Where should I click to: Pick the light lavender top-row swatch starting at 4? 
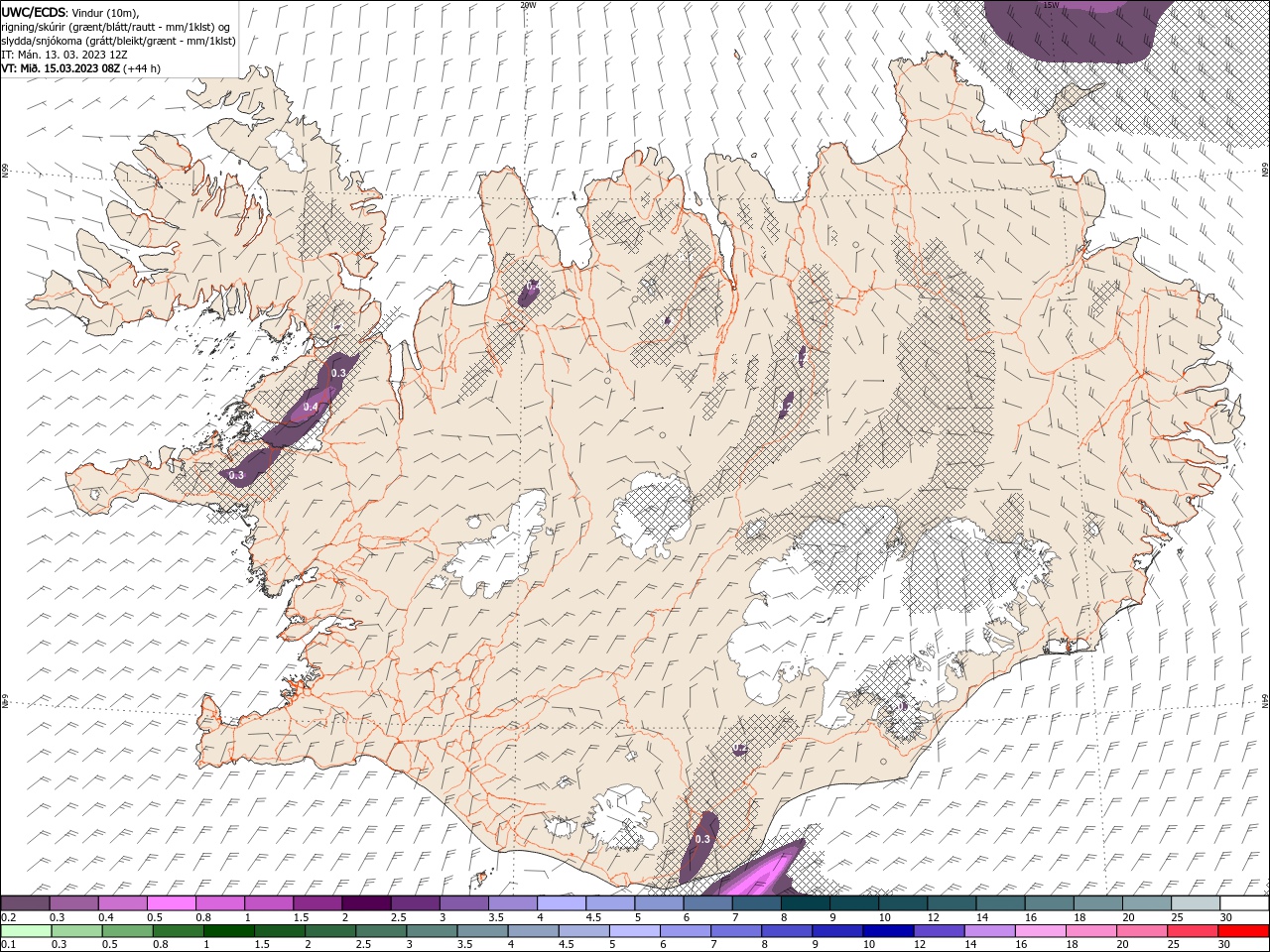[x=562, y=903]
